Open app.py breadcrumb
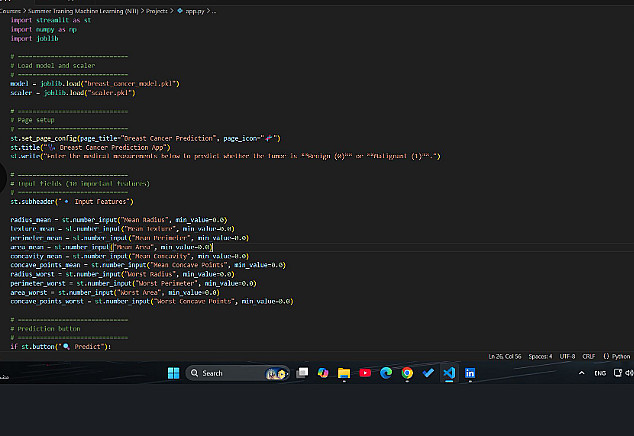Screen dimensions: 634x436 (195, 11)
